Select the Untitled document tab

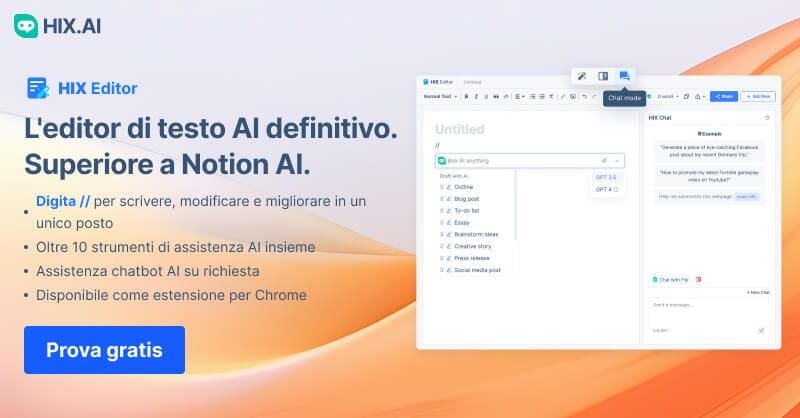click(x=472, y=82)
